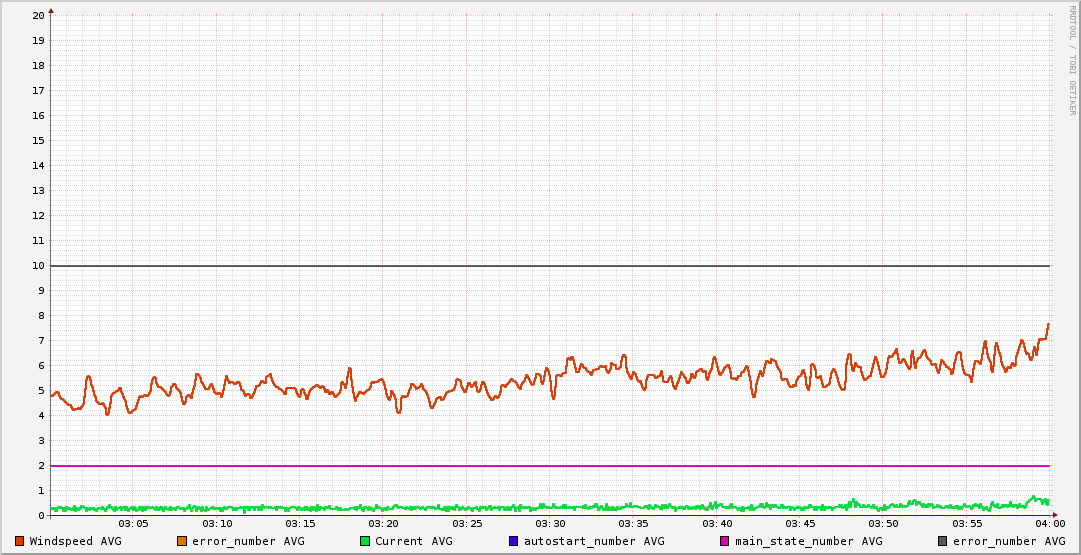Click the dark gray error_number legend swatch
The height and width of the screenshot is (555, 1081).
pos(943,541)
